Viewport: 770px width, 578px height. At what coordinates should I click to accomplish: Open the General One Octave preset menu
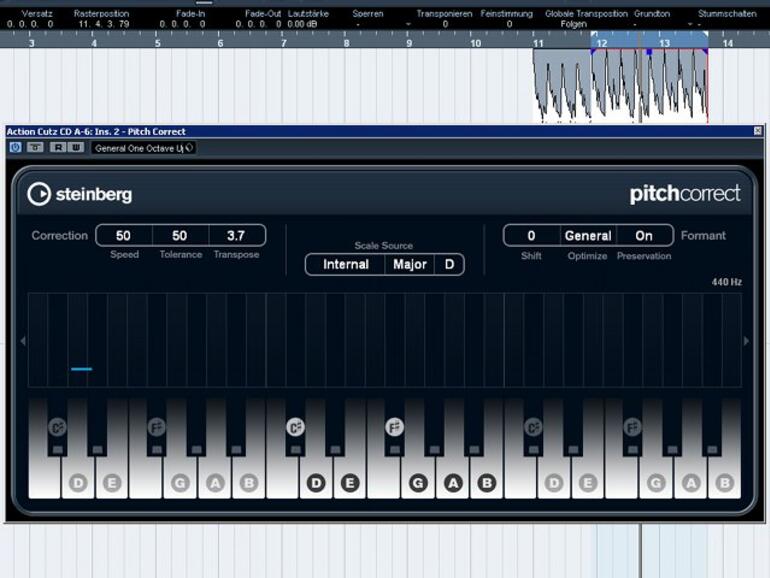click(x=142, y=148)
